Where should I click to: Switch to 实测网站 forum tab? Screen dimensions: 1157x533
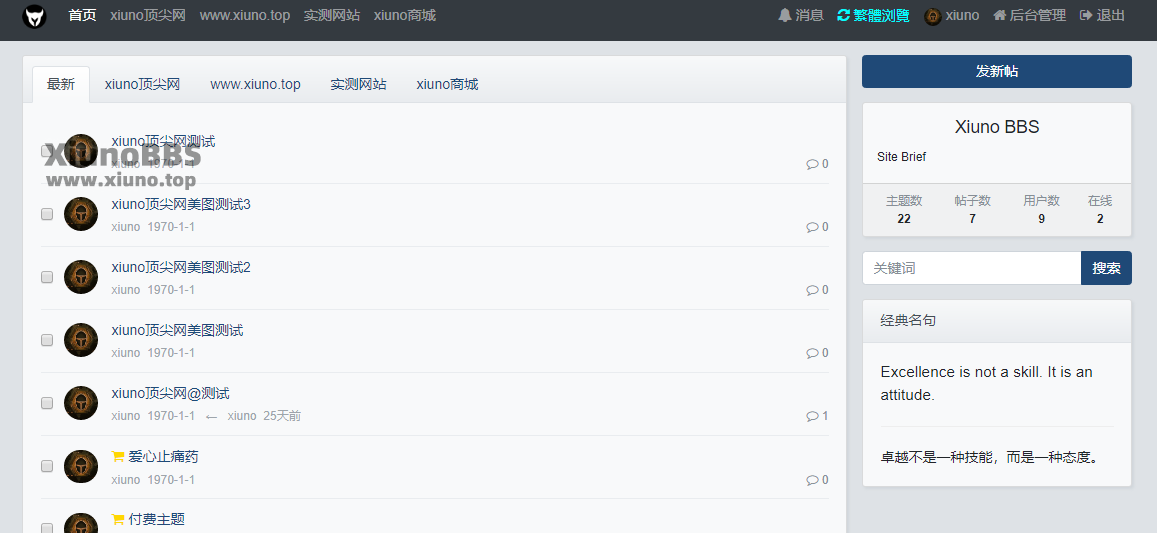(359, 84)
